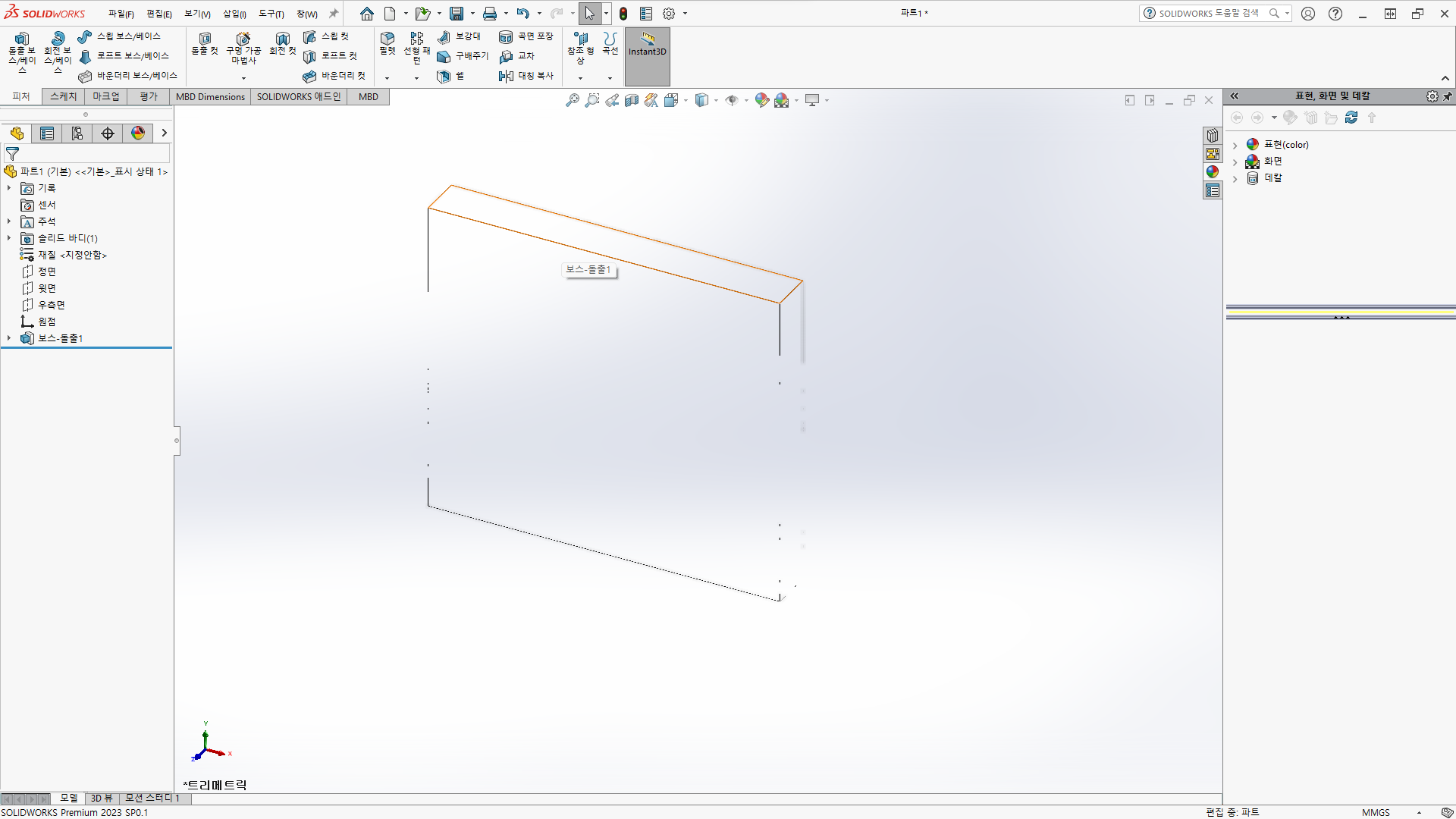The image size is (1456, 819).
Task: Click the Swept Cut tool
Action: 326,36
